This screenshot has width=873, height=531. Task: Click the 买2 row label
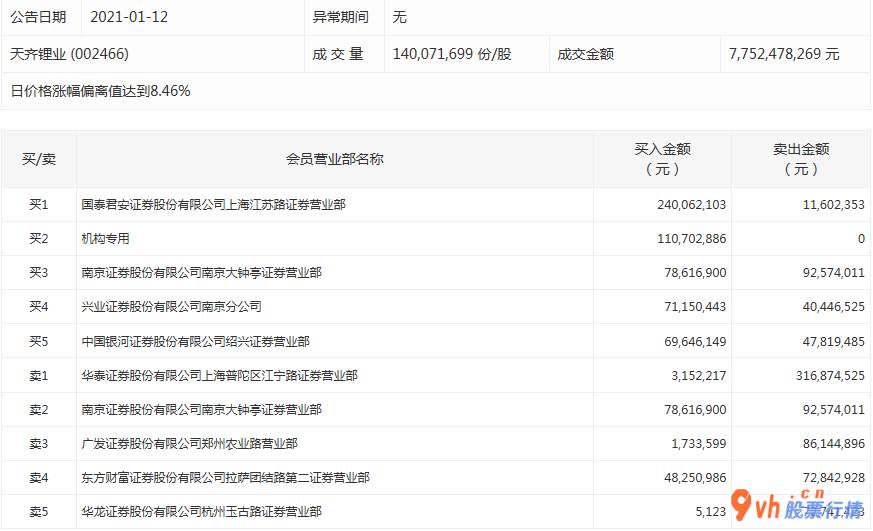coord(39,239)
